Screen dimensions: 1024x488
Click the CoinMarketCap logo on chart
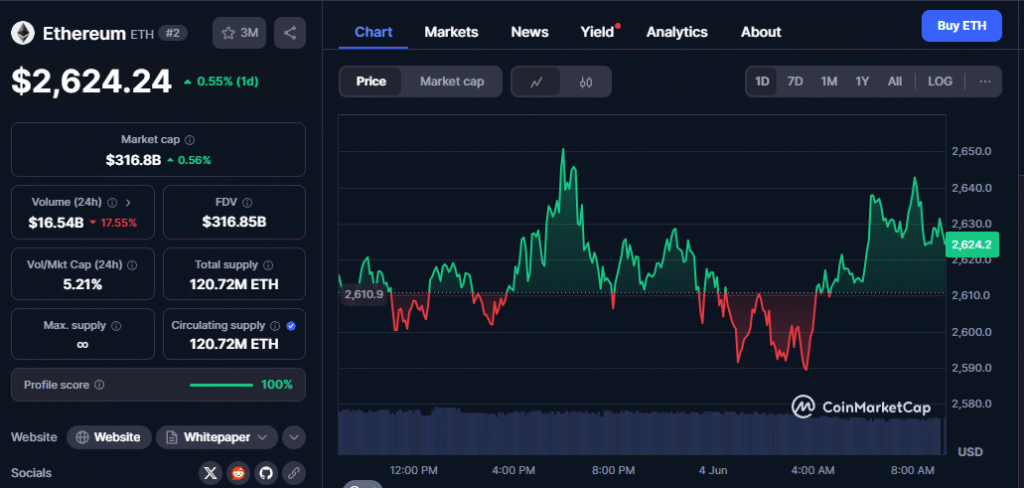[861, 407]
